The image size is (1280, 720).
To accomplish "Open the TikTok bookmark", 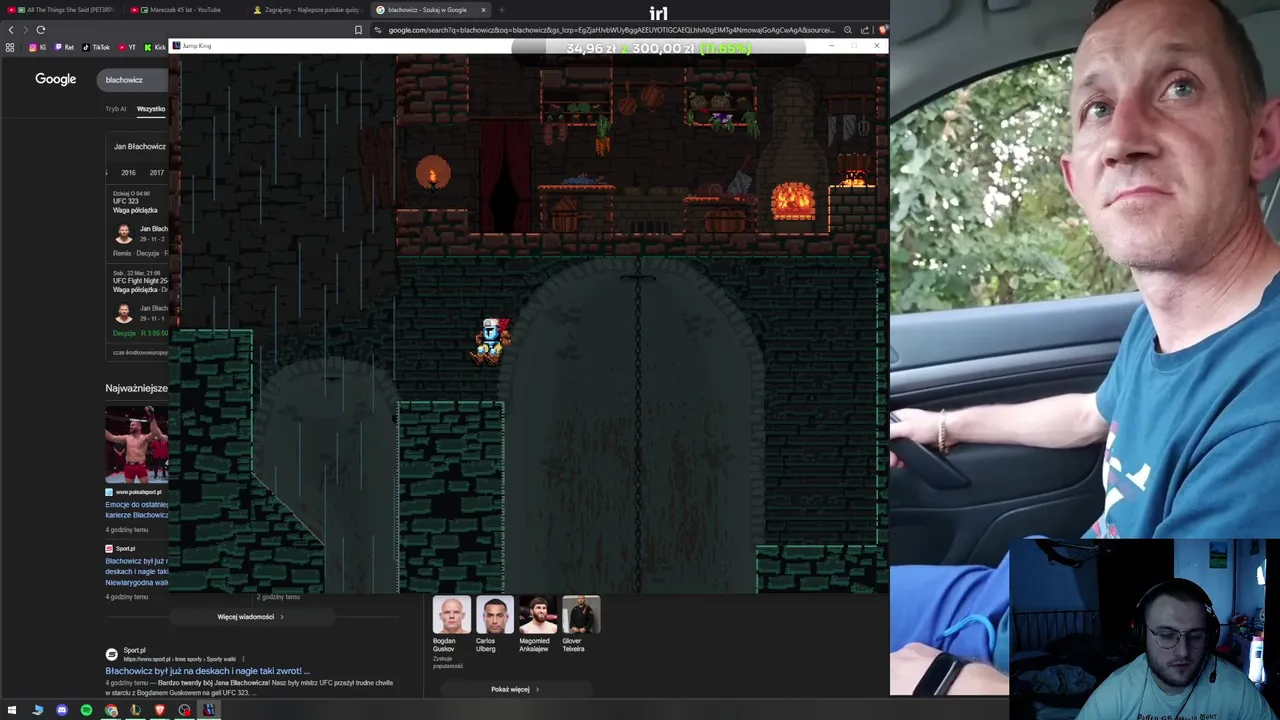I will click(96, 47).
